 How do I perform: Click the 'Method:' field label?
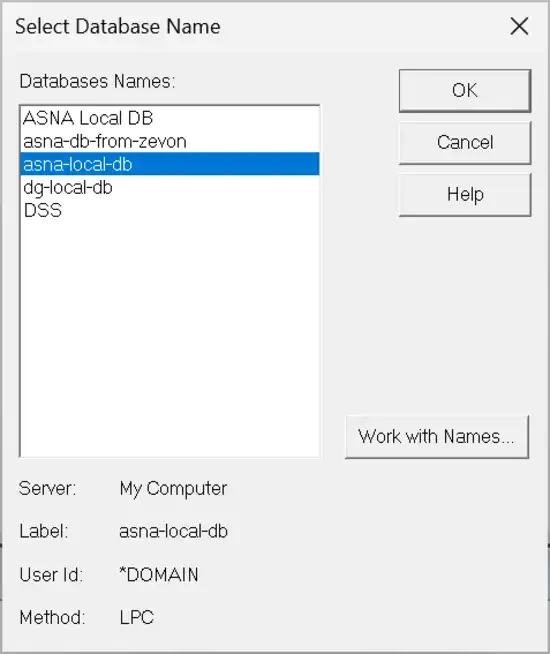[x=52, y=617]
